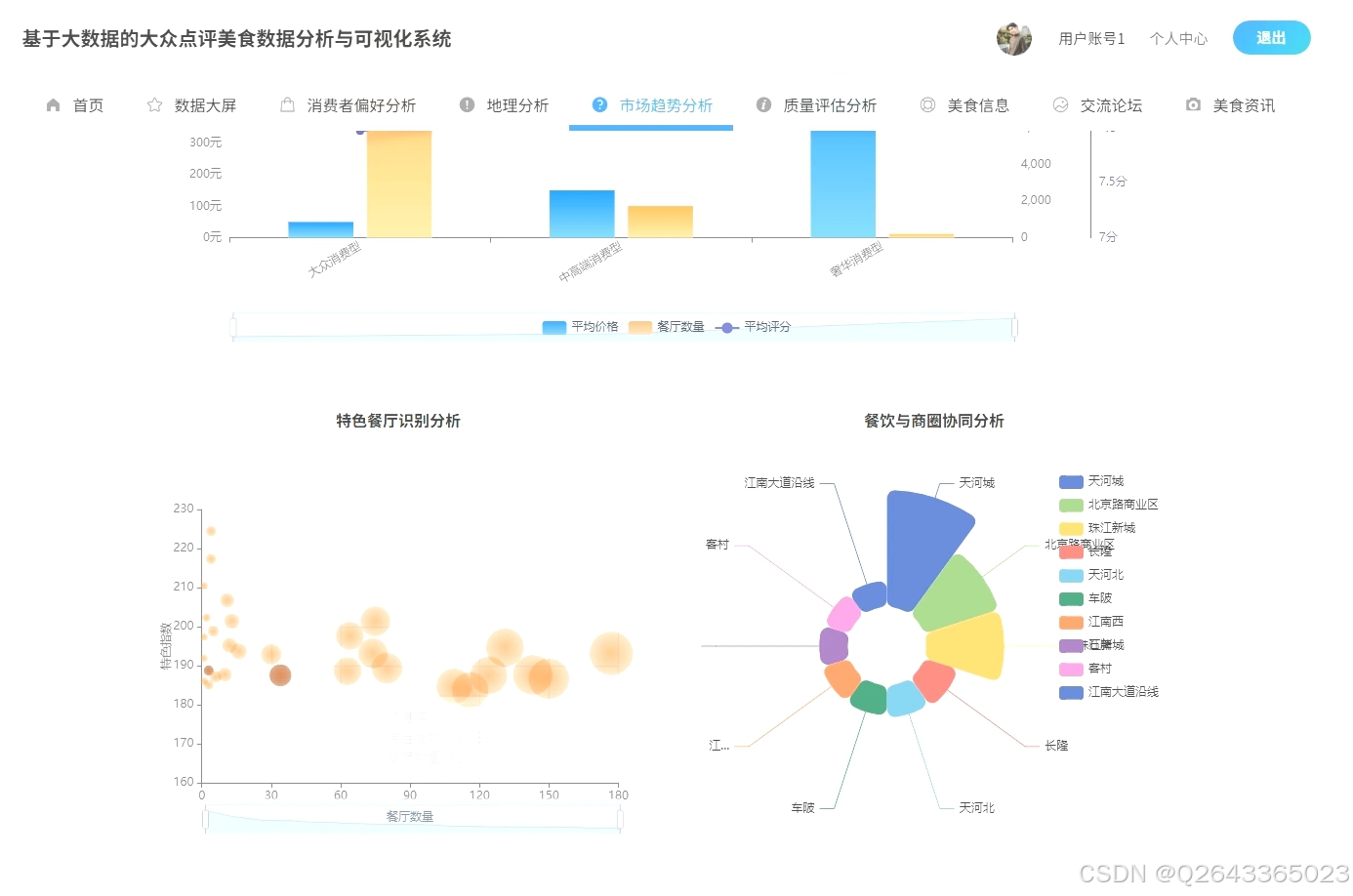Open the user avatar picture

pyautogui.click(x=1013, y=37)
